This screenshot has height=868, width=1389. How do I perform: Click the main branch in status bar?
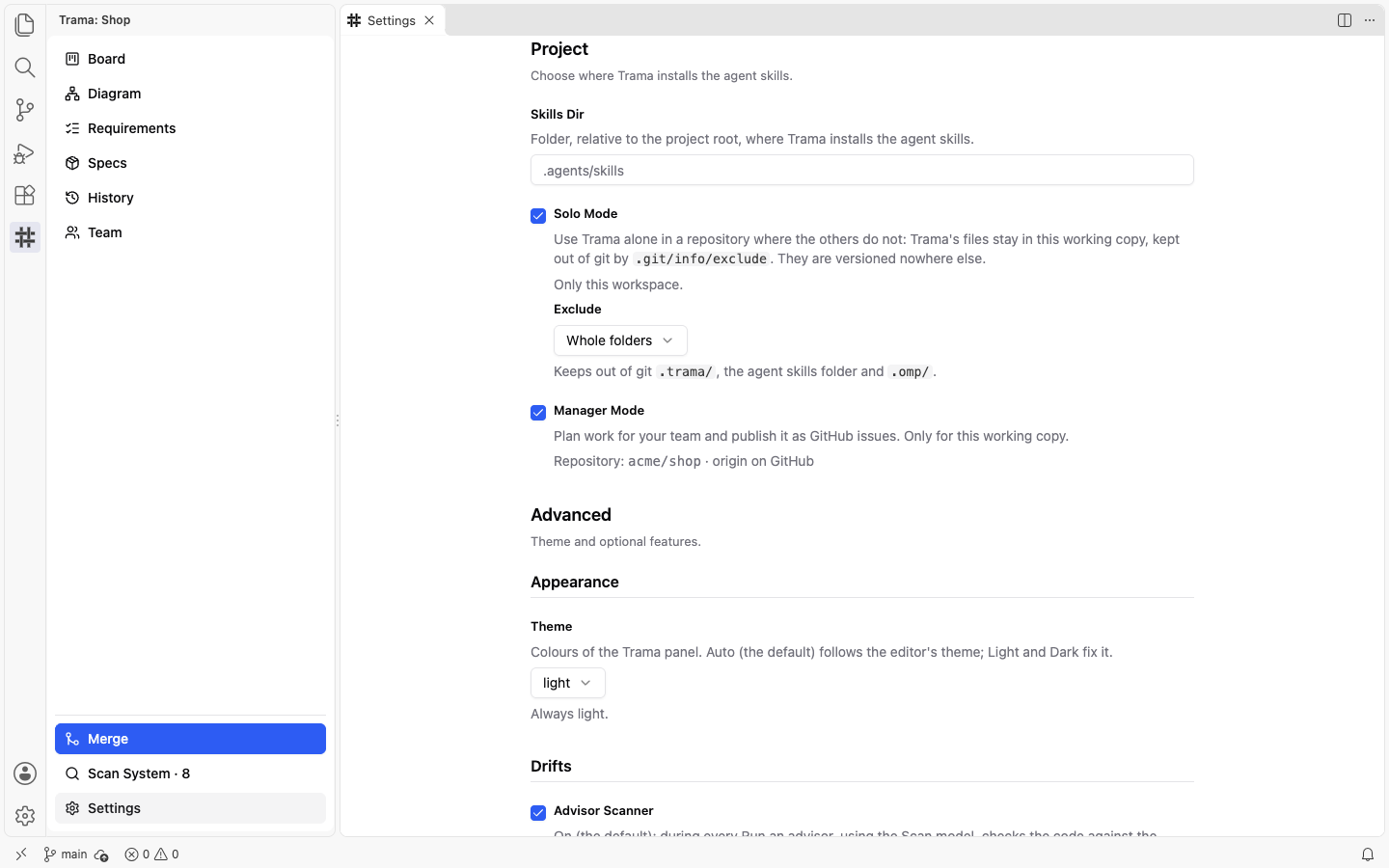(66, 854)
